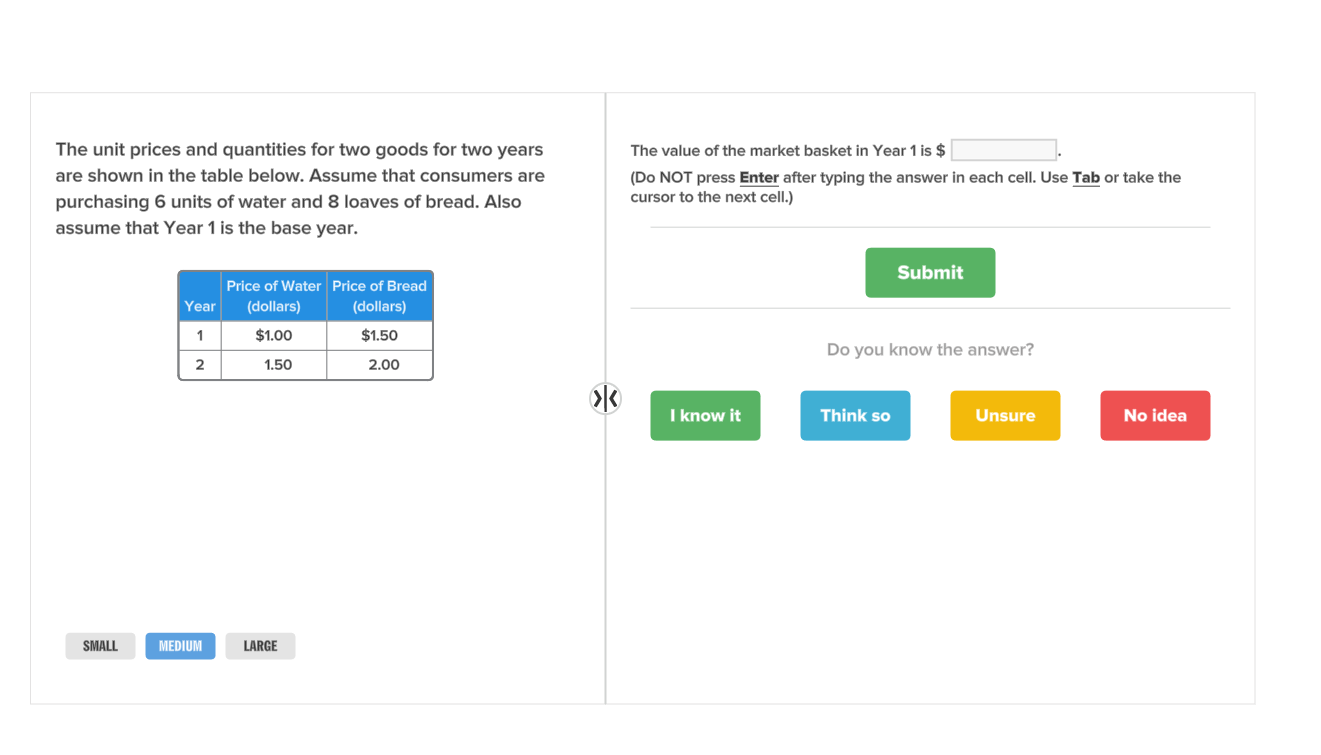The height and width of the screenshot is (755, 1321).
Task: Select the MEDIUM text size option
Action: pyautogui.click(x=180, y=645)
